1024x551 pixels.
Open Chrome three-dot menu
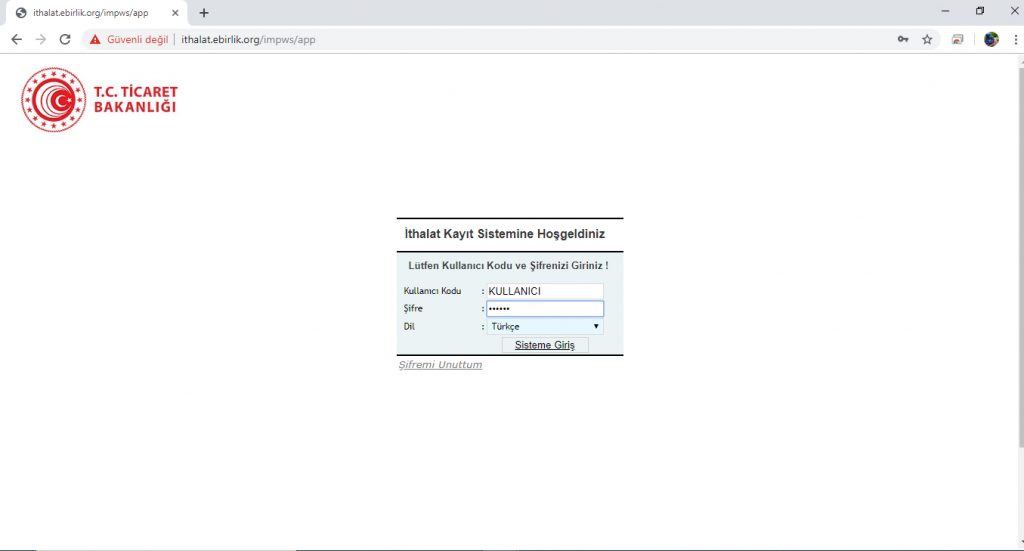1013,40
